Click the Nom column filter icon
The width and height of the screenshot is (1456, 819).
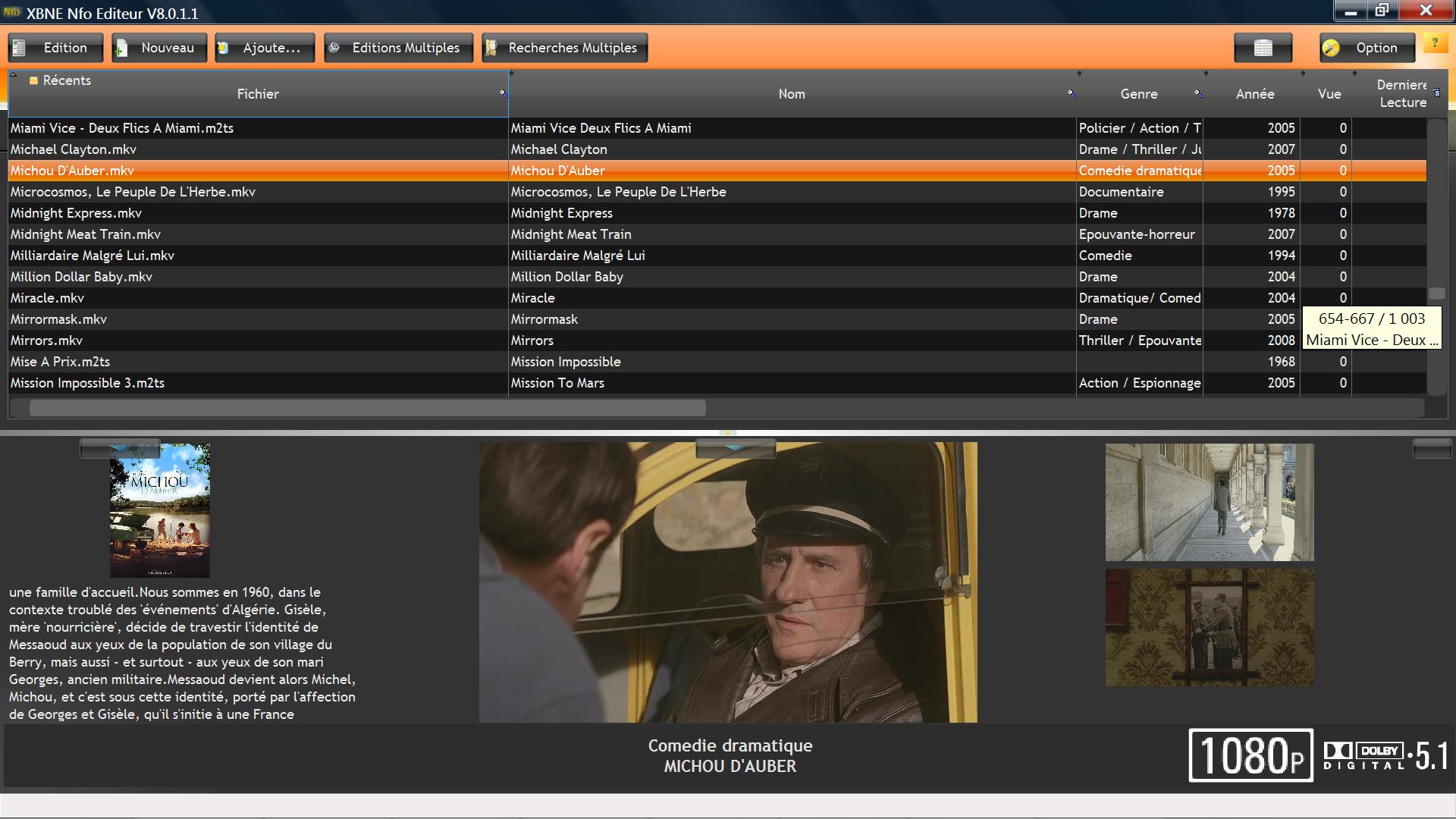[x=1072, y=93]
